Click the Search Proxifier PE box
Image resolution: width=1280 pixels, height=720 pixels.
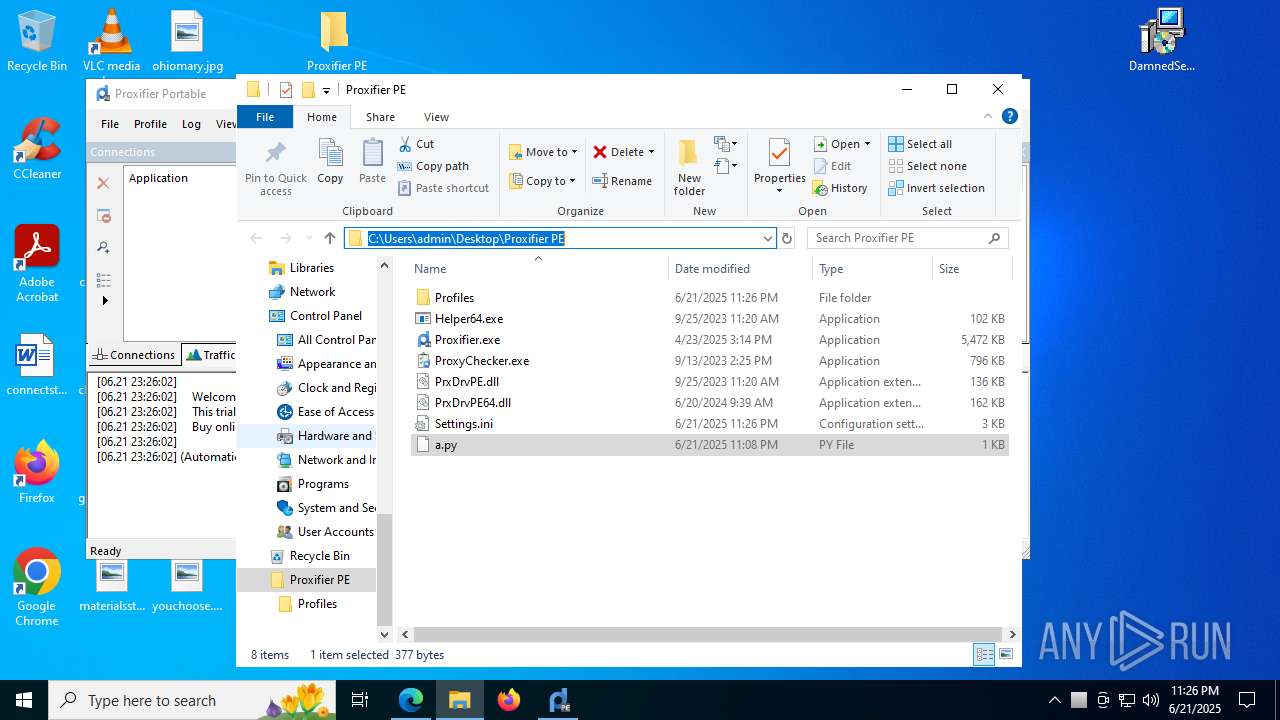pos(908,238)
